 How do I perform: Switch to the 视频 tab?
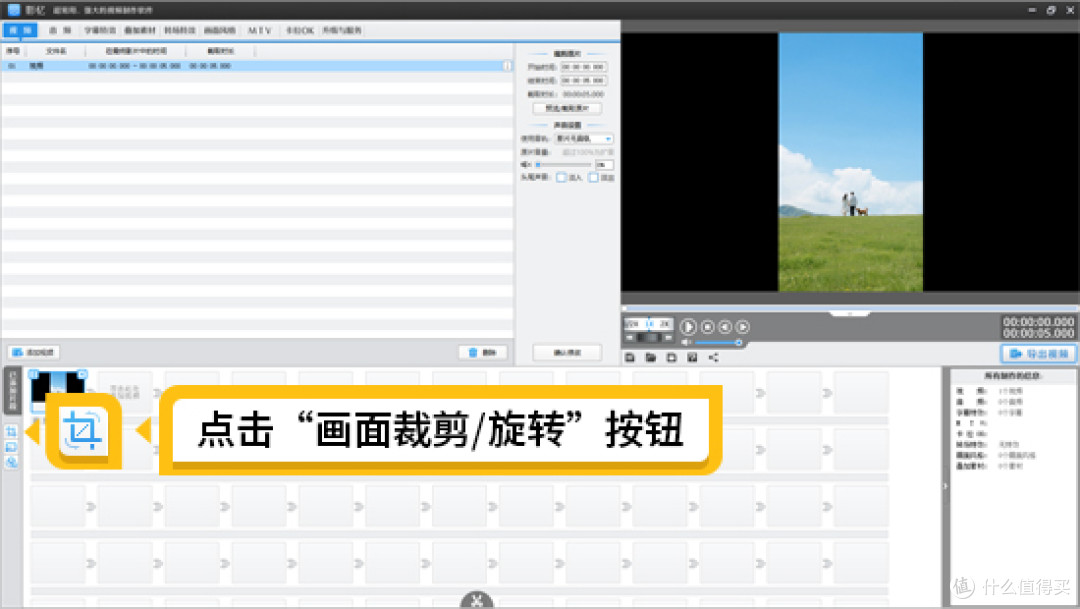[x=20, y=30]
